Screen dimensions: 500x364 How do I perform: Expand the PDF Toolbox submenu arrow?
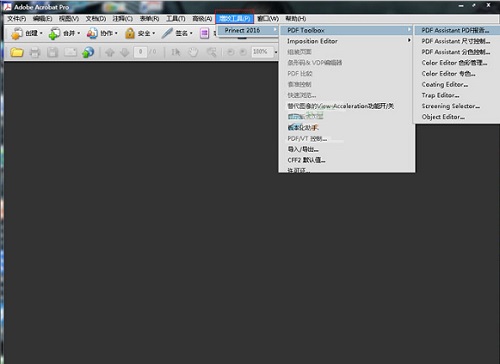coord(409,30)
